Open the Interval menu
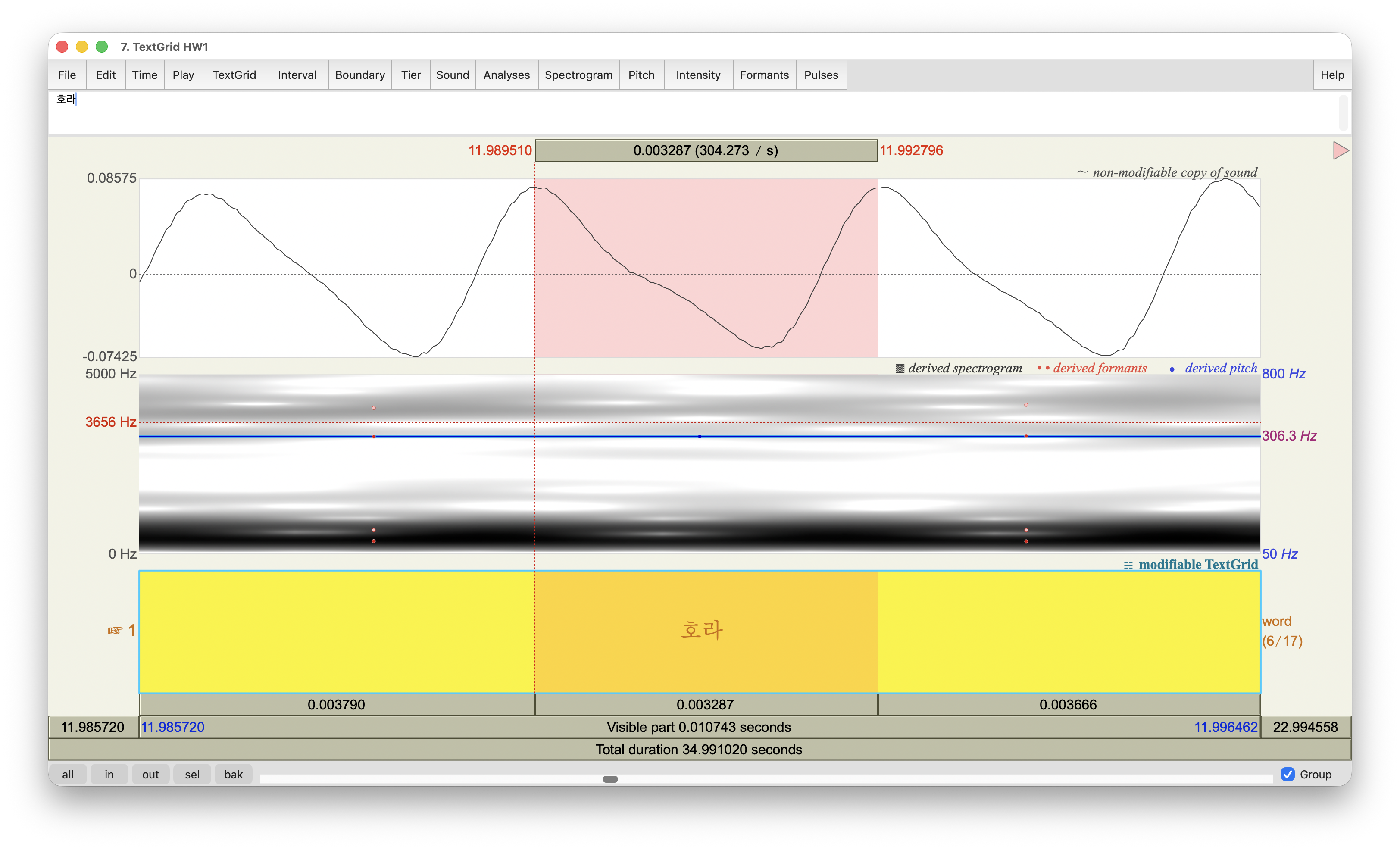 [297, 75]
